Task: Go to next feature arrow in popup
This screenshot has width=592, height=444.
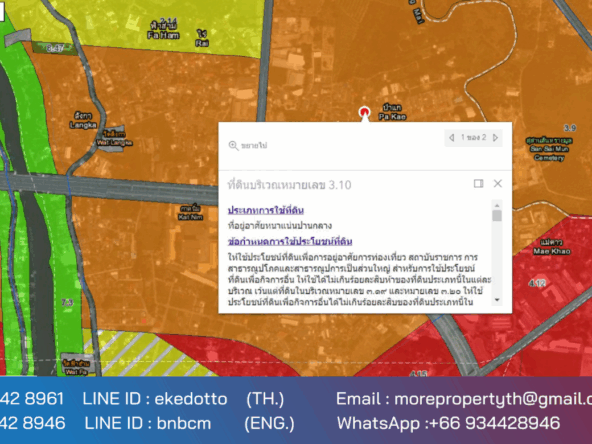Action: [495, 138]
